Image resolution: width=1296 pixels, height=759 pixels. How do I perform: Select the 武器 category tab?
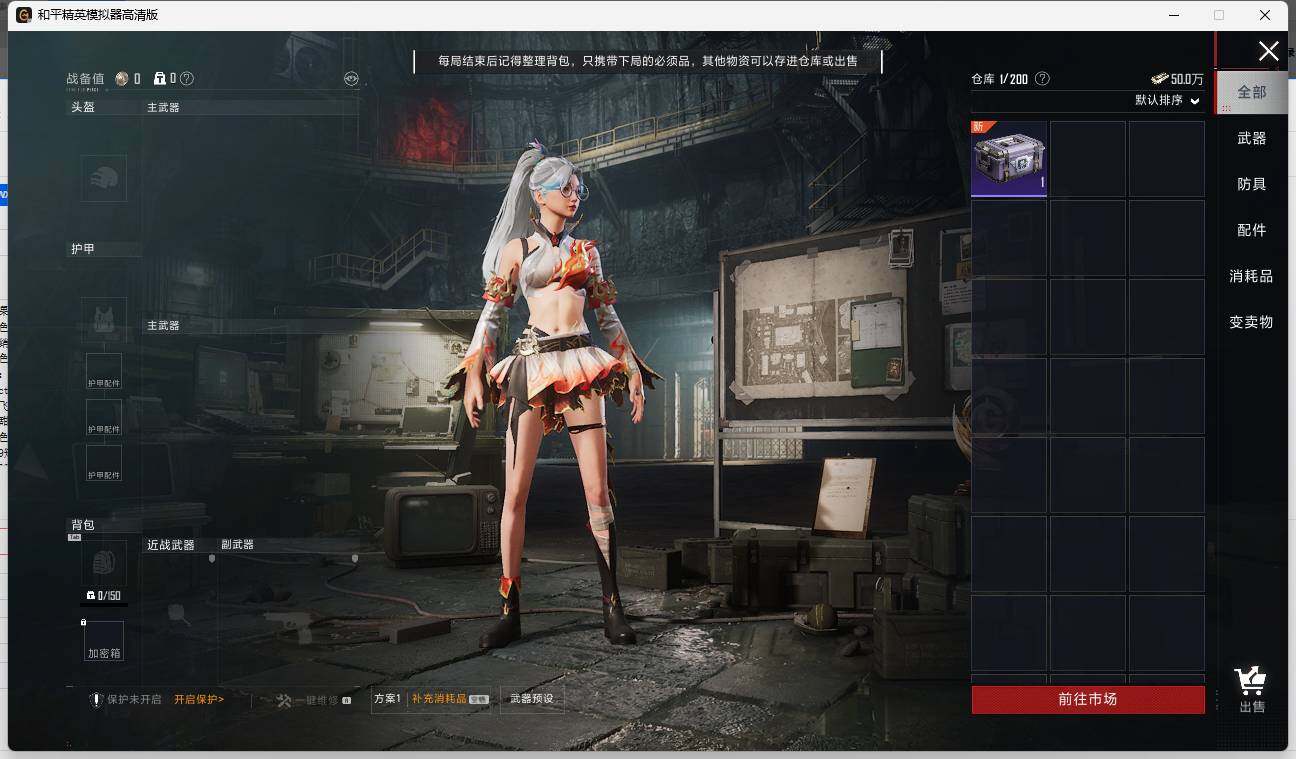[1252, 138]
